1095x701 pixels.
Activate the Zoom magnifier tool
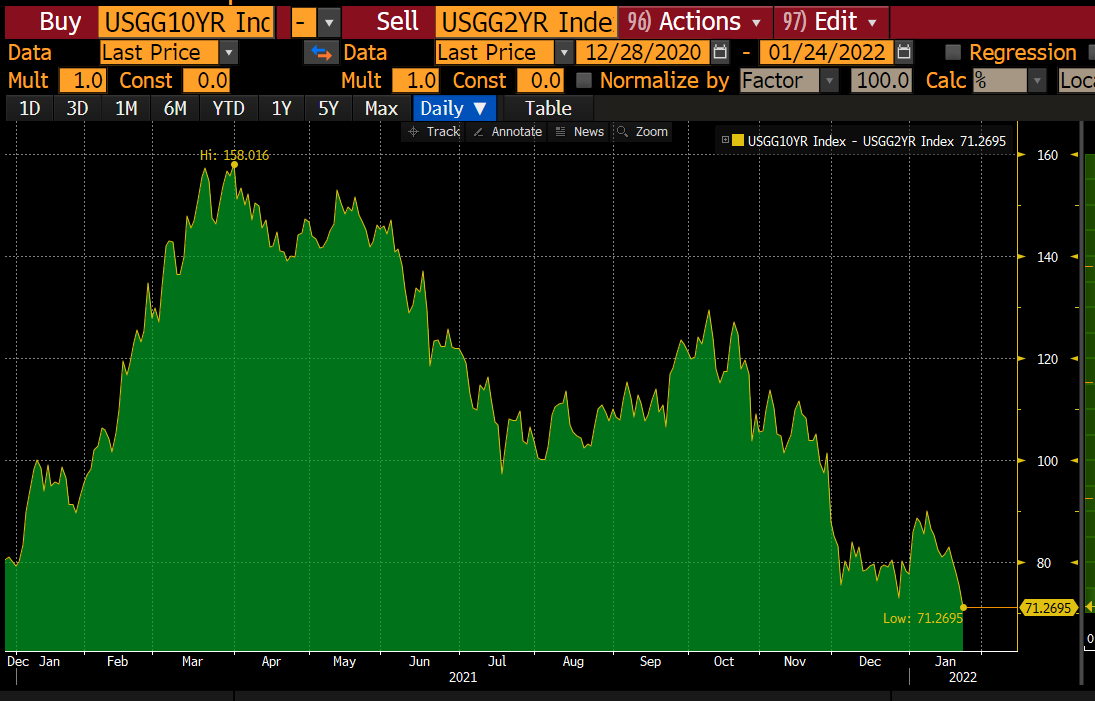tap(642, 131)
